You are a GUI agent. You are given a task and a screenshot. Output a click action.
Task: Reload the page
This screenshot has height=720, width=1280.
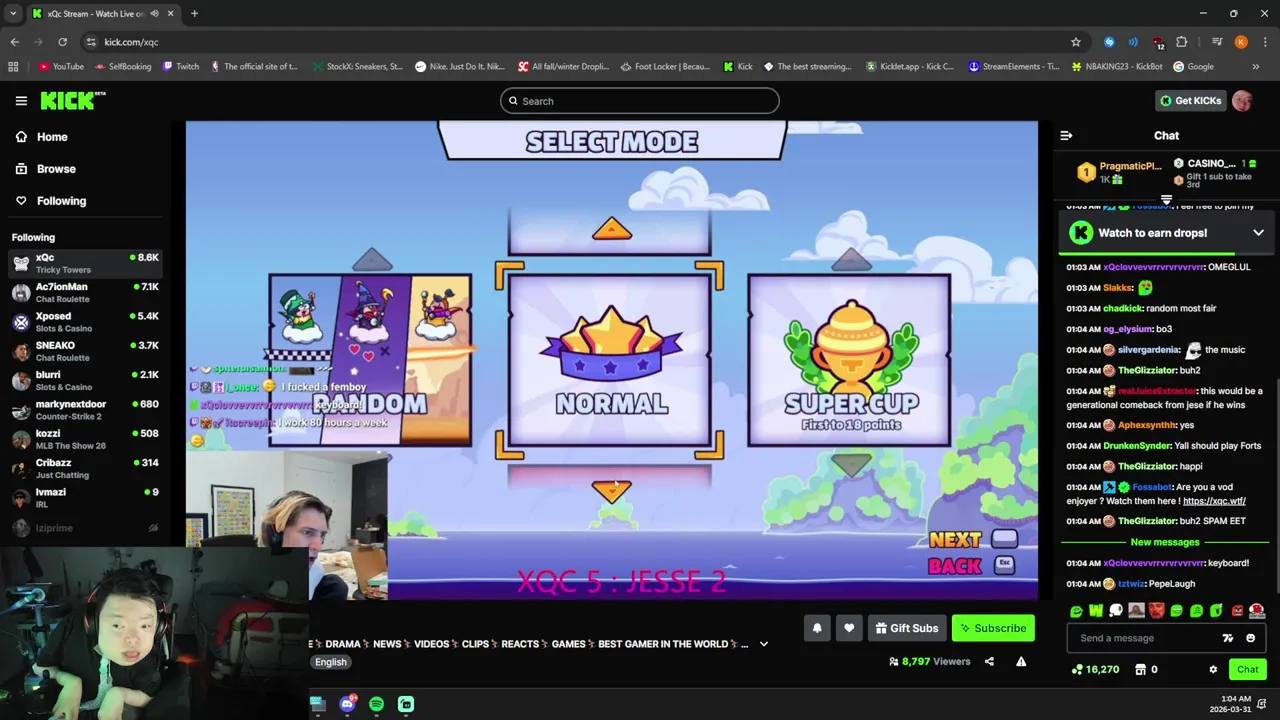pos(62,42)
